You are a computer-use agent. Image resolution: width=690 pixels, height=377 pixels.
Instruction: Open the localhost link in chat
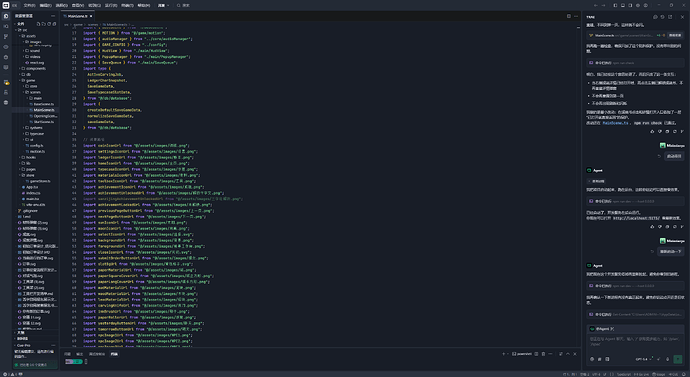coord(636,218)
